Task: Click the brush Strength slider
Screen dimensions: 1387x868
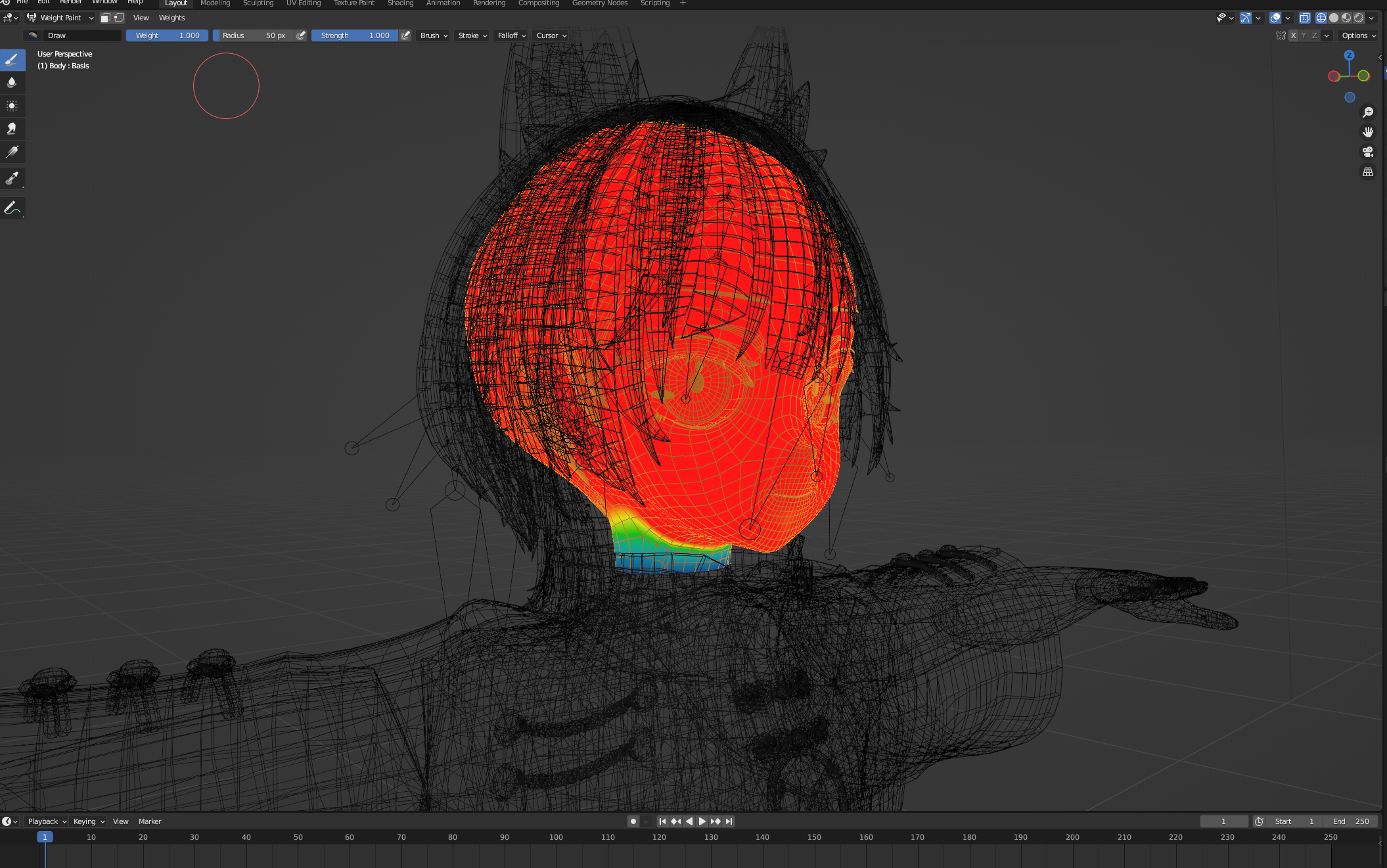Action: (x=355, y=35)
